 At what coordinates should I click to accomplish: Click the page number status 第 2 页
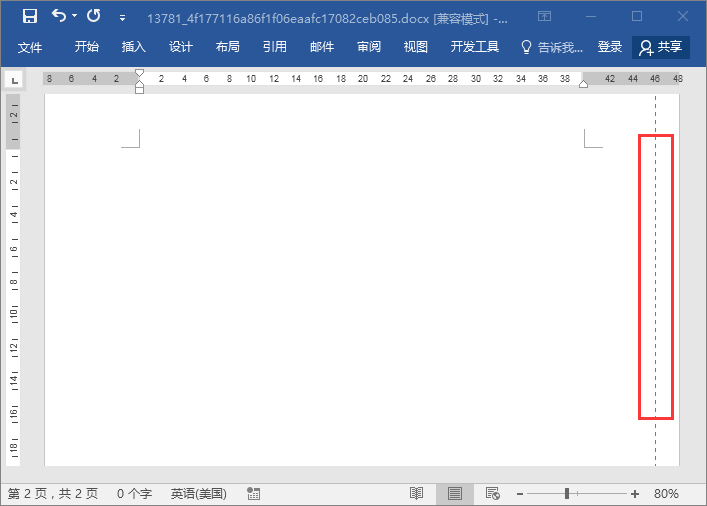(x=53, y=494)
